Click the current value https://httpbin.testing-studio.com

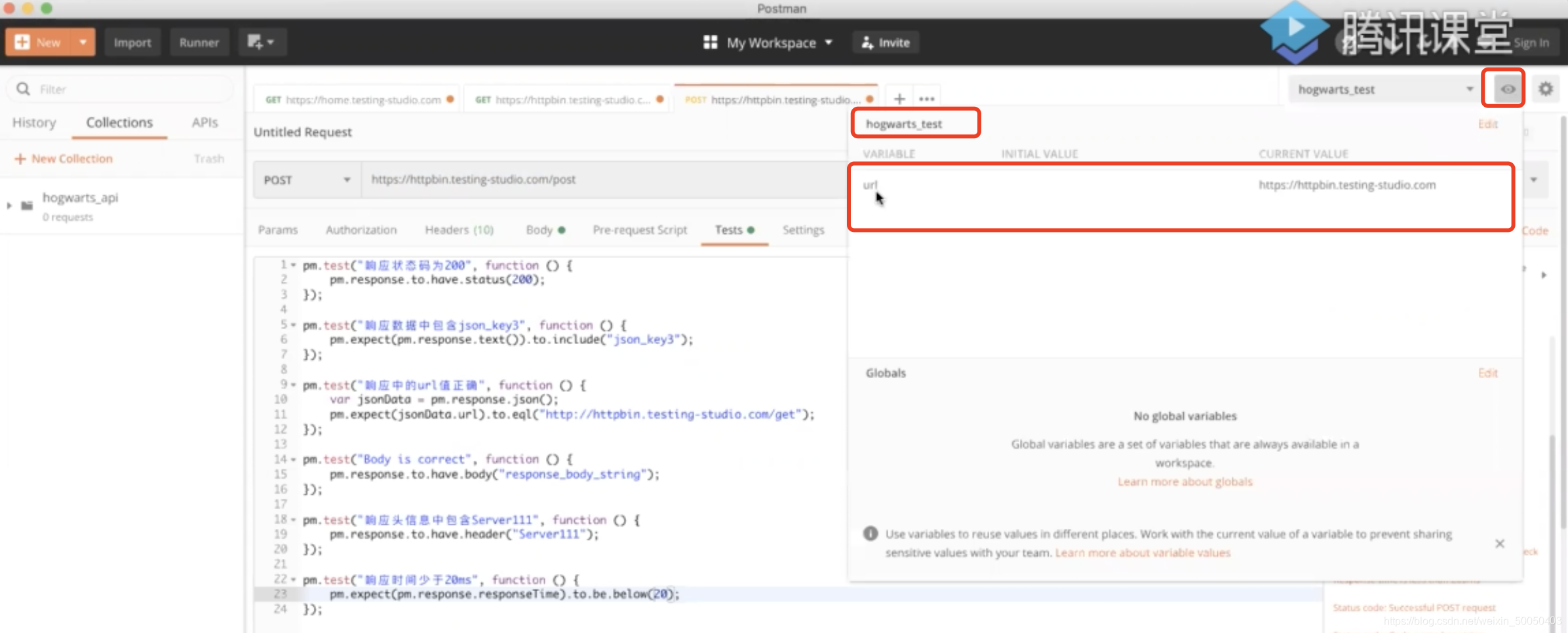point(1346,185)
